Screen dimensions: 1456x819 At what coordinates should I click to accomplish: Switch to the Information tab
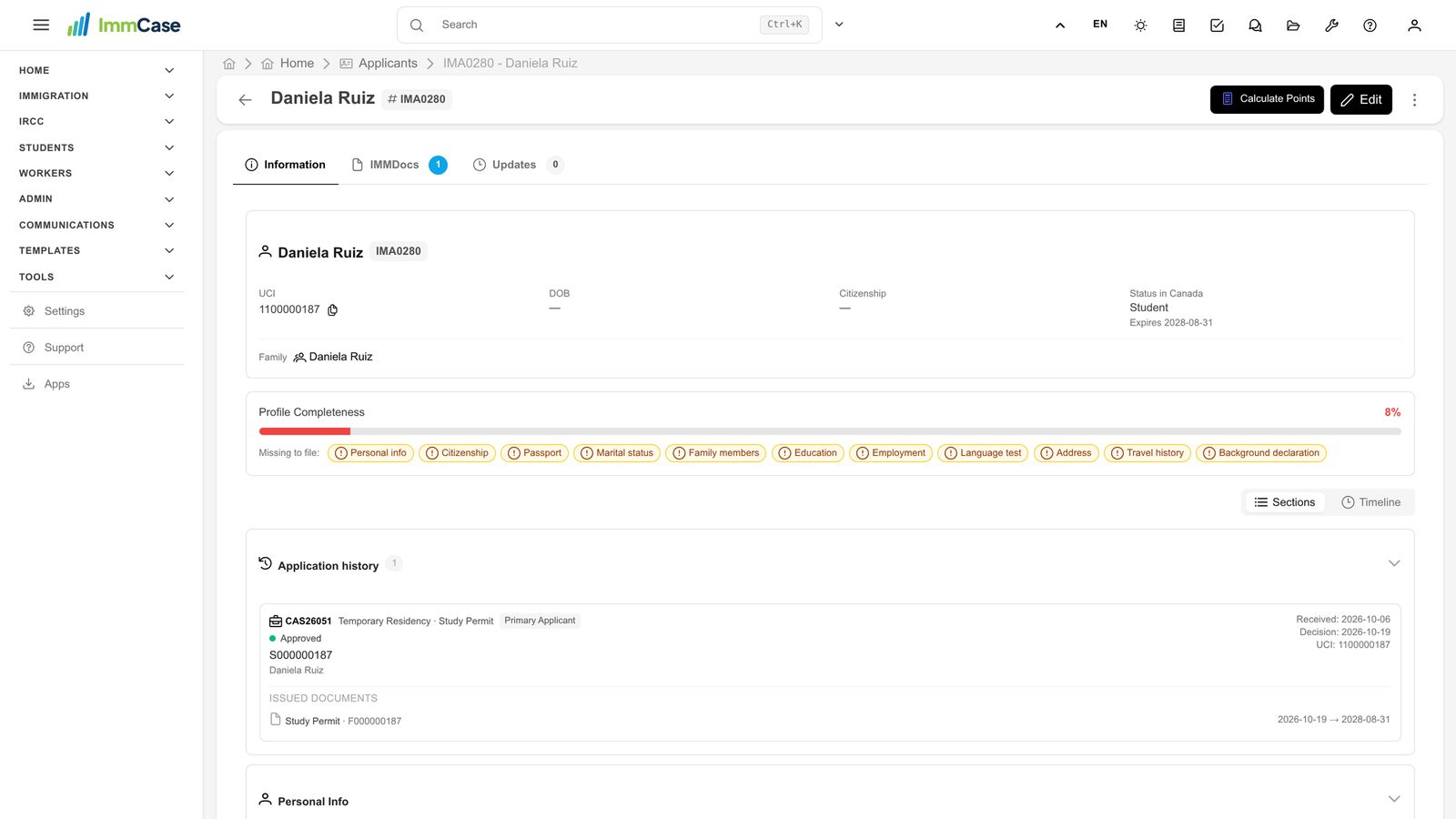point(285,165)
